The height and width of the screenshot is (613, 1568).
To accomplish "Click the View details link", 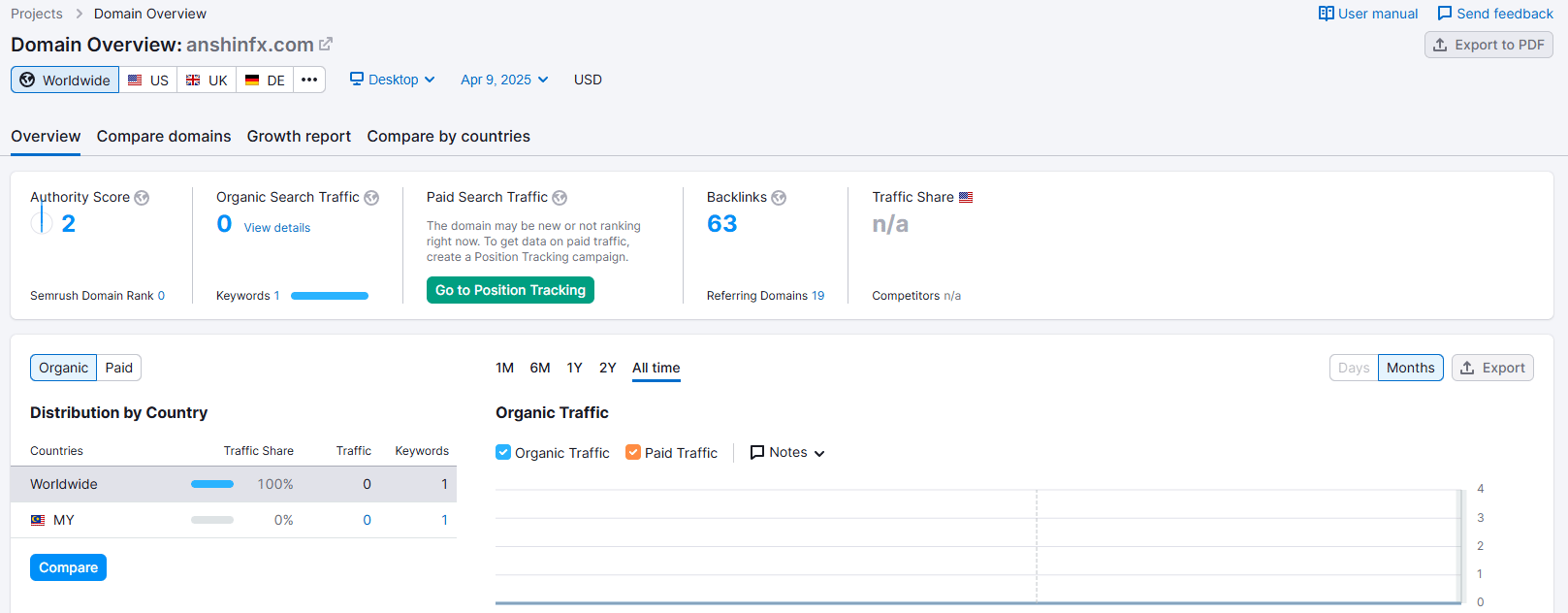I will point(277,228).
